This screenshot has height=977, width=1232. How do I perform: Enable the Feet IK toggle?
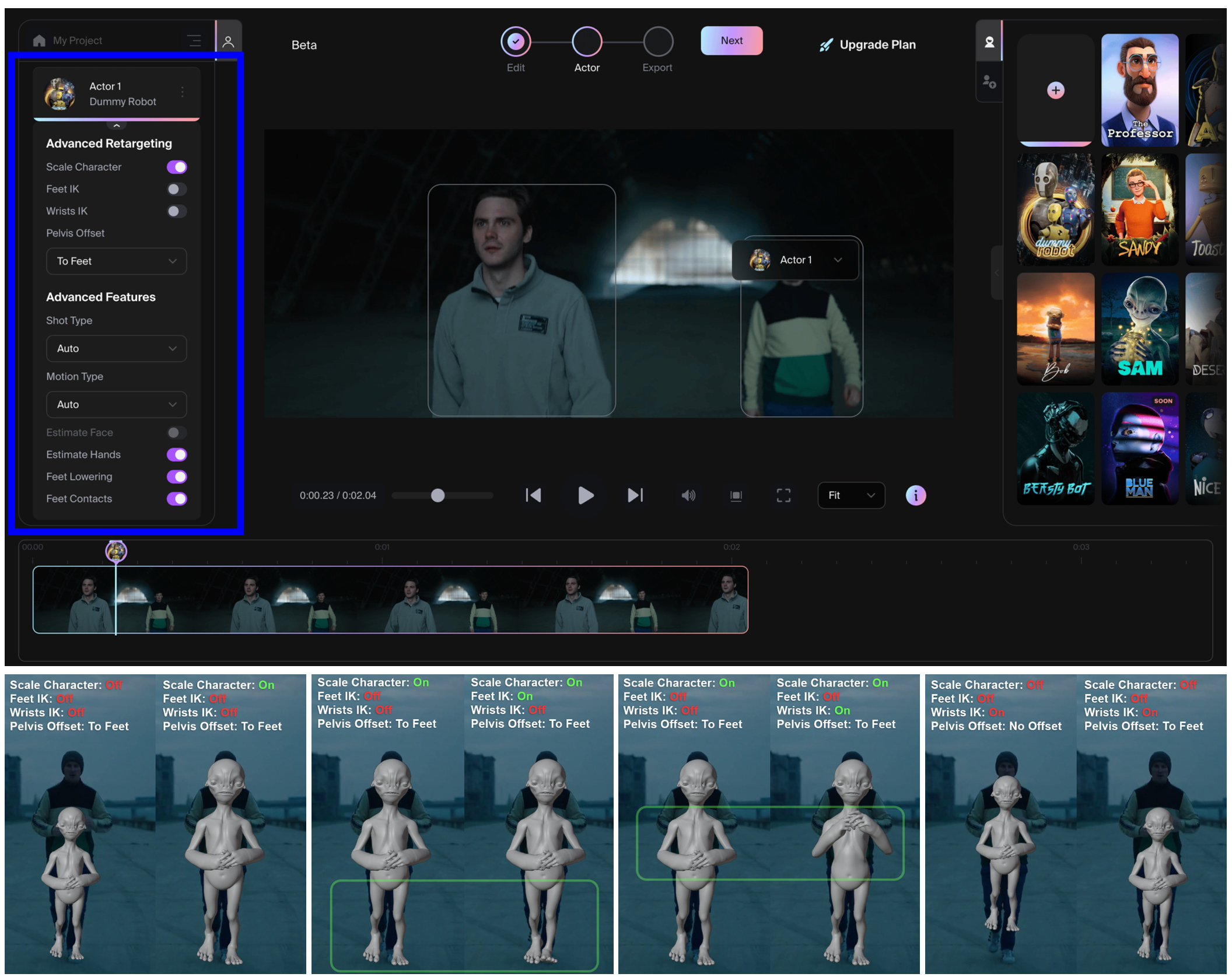click(x=177, y=189)
